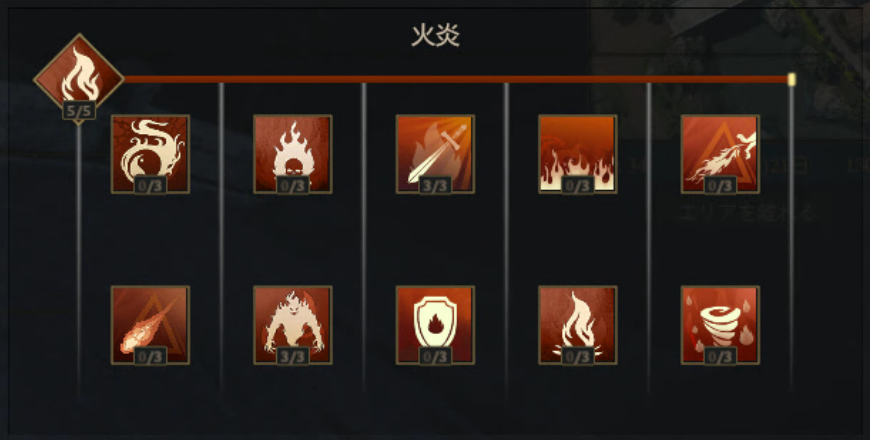Click the 0/3 counter on tornado skill
The width and height of the screenshot is (870, 440).
point(720,356)
